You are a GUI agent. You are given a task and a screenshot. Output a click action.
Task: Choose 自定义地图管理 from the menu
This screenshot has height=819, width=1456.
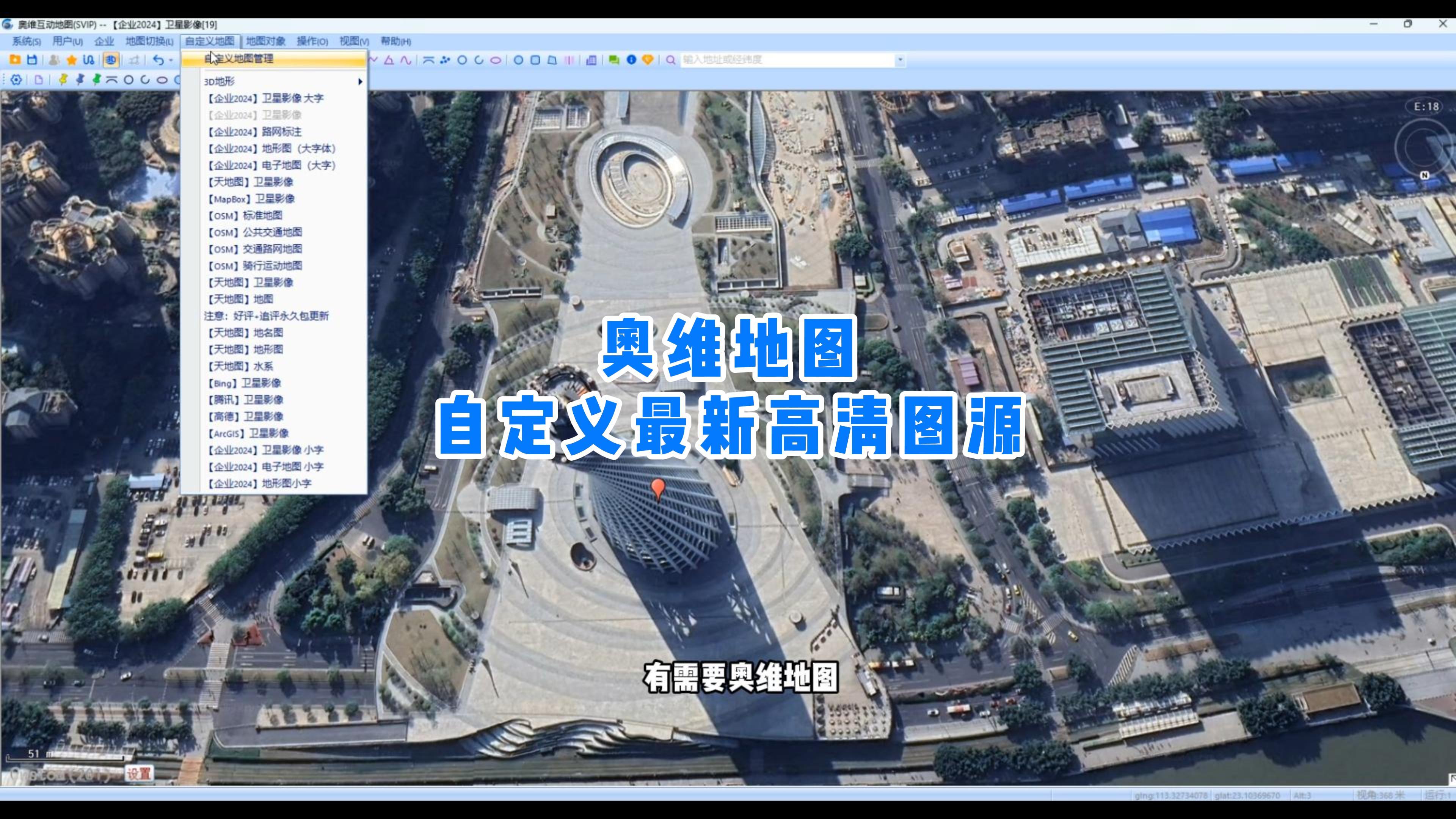click(273, 59)
